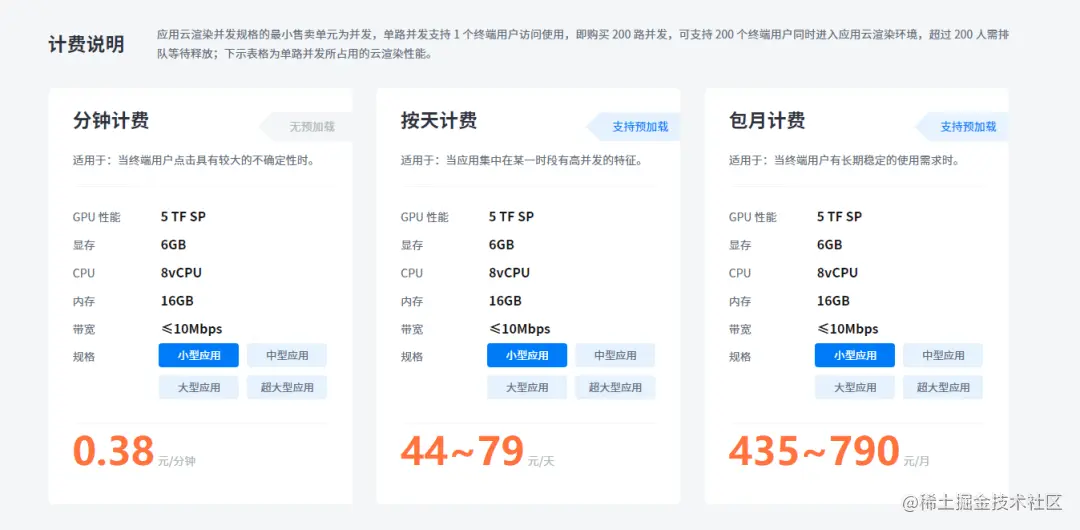Viewport: 1080px width, 530px height.
Task: Click the GPU 性能 label in 分钟计费 card
Action: tap(96, 217)
